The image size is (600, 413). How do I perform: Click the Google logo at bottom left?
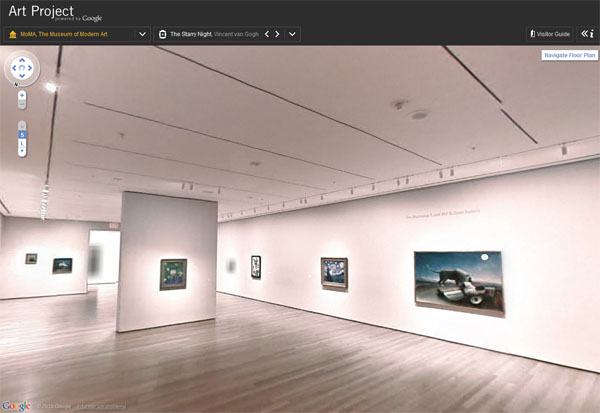click(x=16, y=406)
